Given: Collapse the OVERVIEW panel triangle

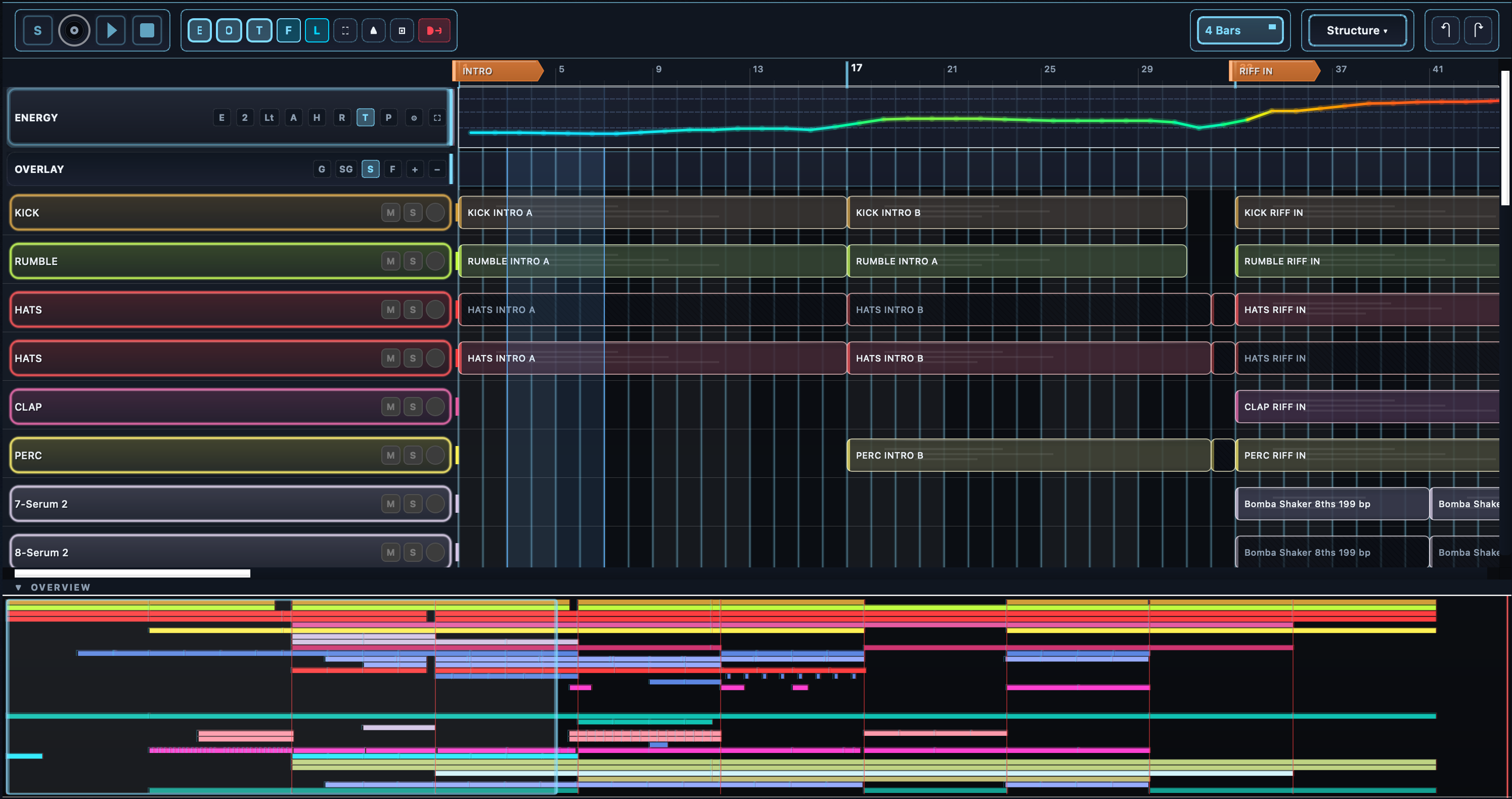Looking at the screenshot, I should (18, 587).
